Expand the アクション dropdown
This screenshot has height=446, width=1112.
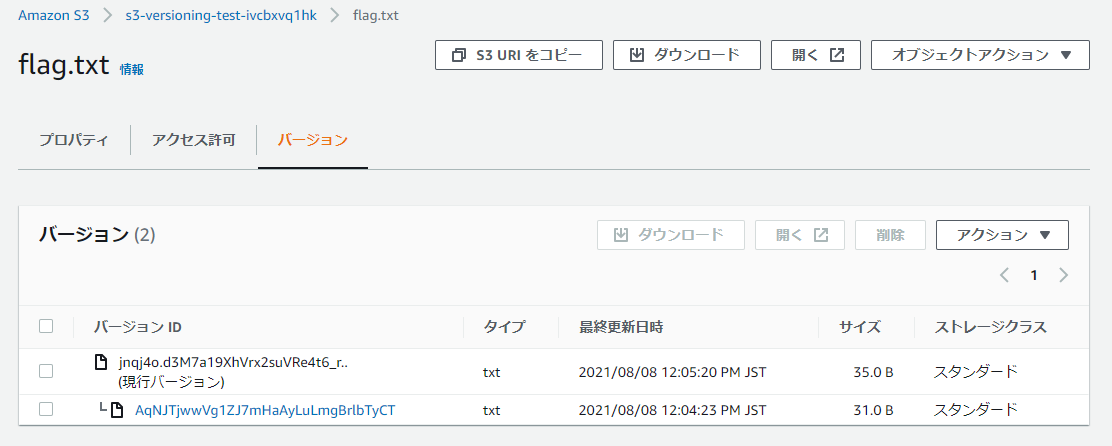click(1002, 235)
